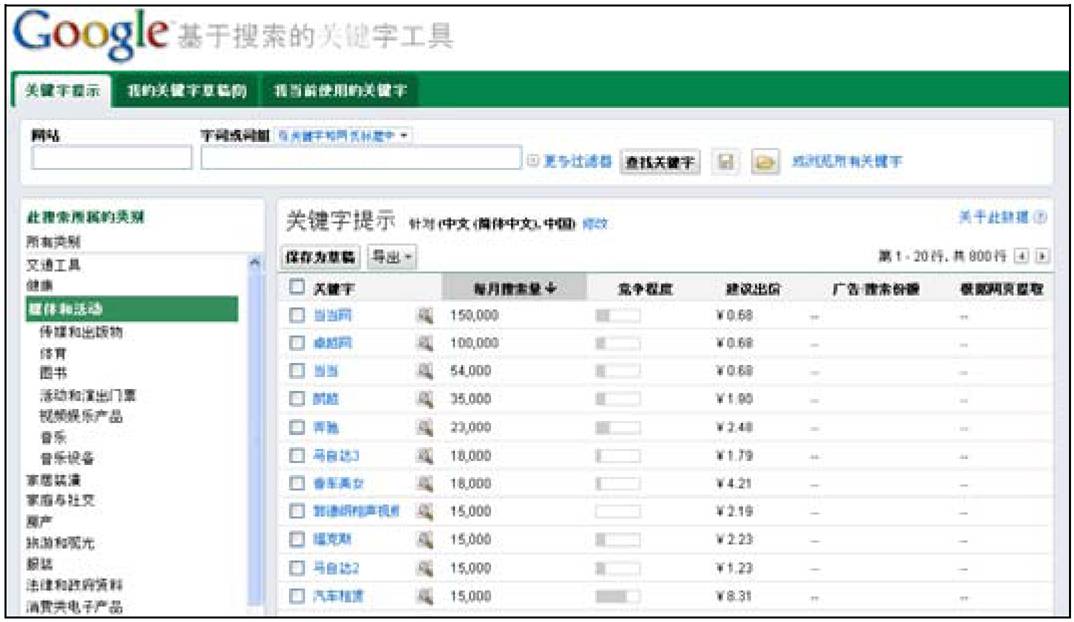Image resolution: width=1074 pixels, height=622 pixels.
Task: Switch to the 我的关键字草稿(0) tab
Action: (x=187, y=90)
